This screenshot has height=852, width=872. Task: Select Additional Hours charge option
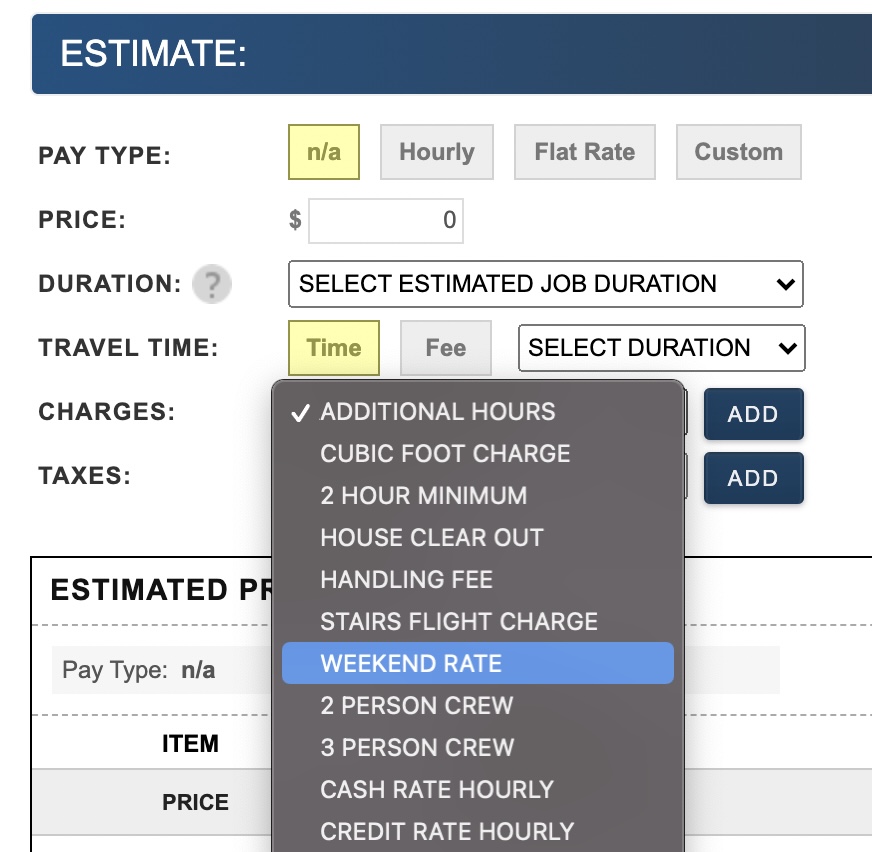478,412
